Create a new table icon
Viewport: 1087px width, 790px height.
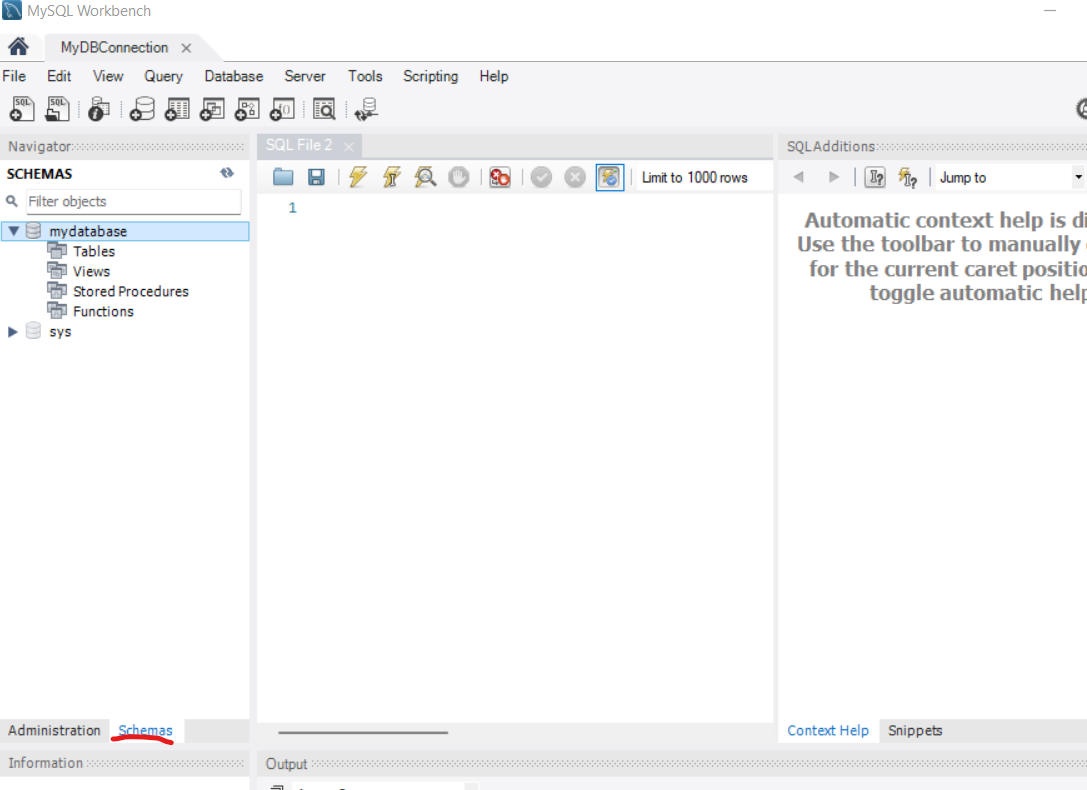pos(177,109)
